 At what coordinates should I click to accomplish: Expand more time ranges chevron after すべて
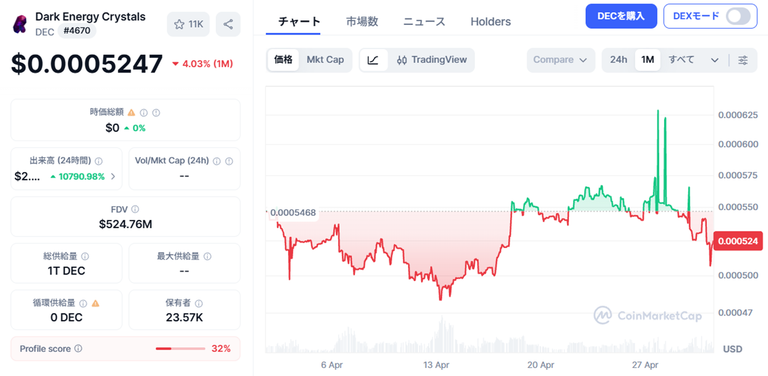pos(715,60)
